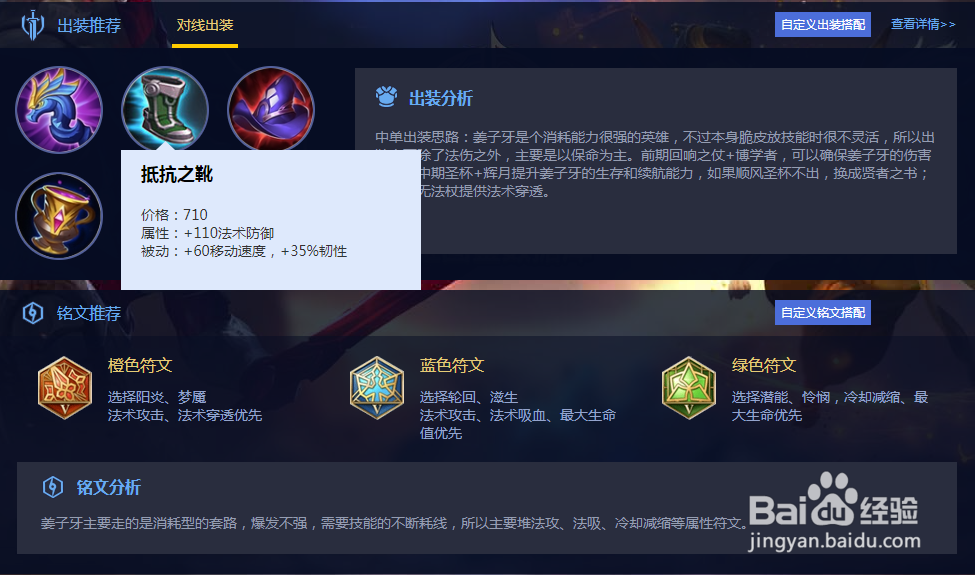Screen dimensions: 975x575
Task: Click the 自定义铭文搭配 button
Action: (823, 313)
